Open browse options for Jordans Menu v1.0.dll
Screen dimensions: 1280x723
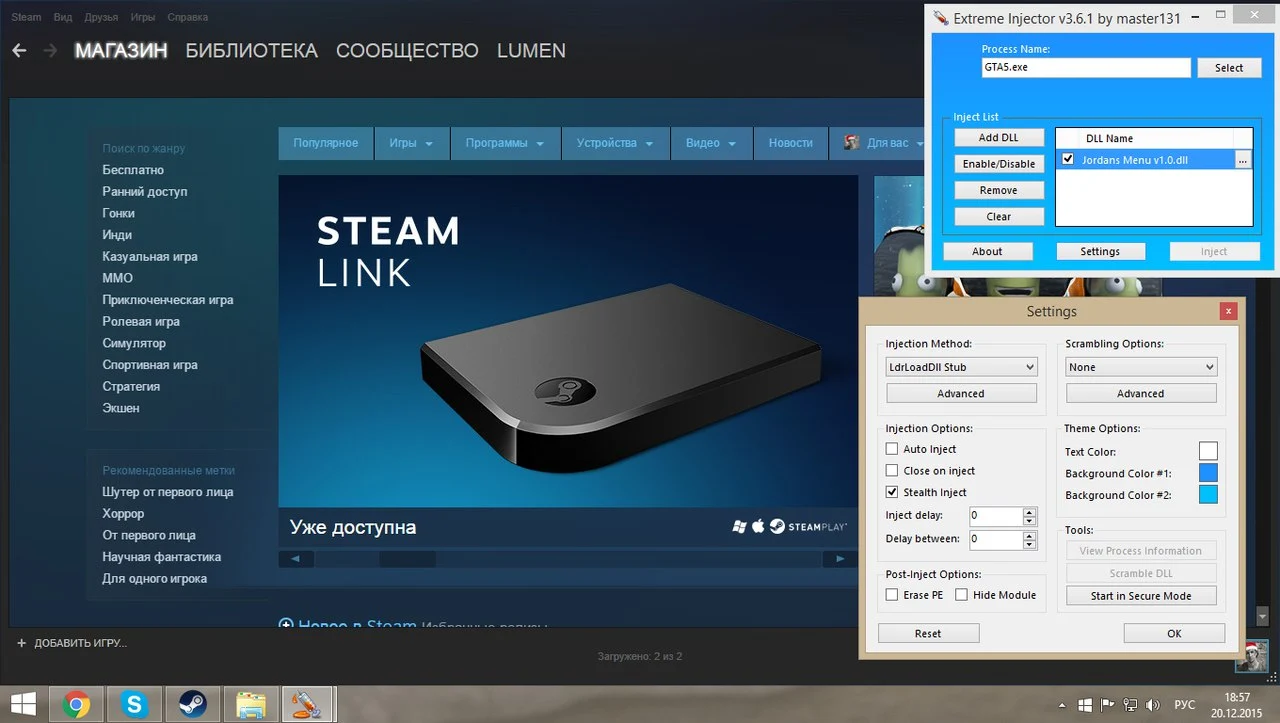click(1242, 159)
